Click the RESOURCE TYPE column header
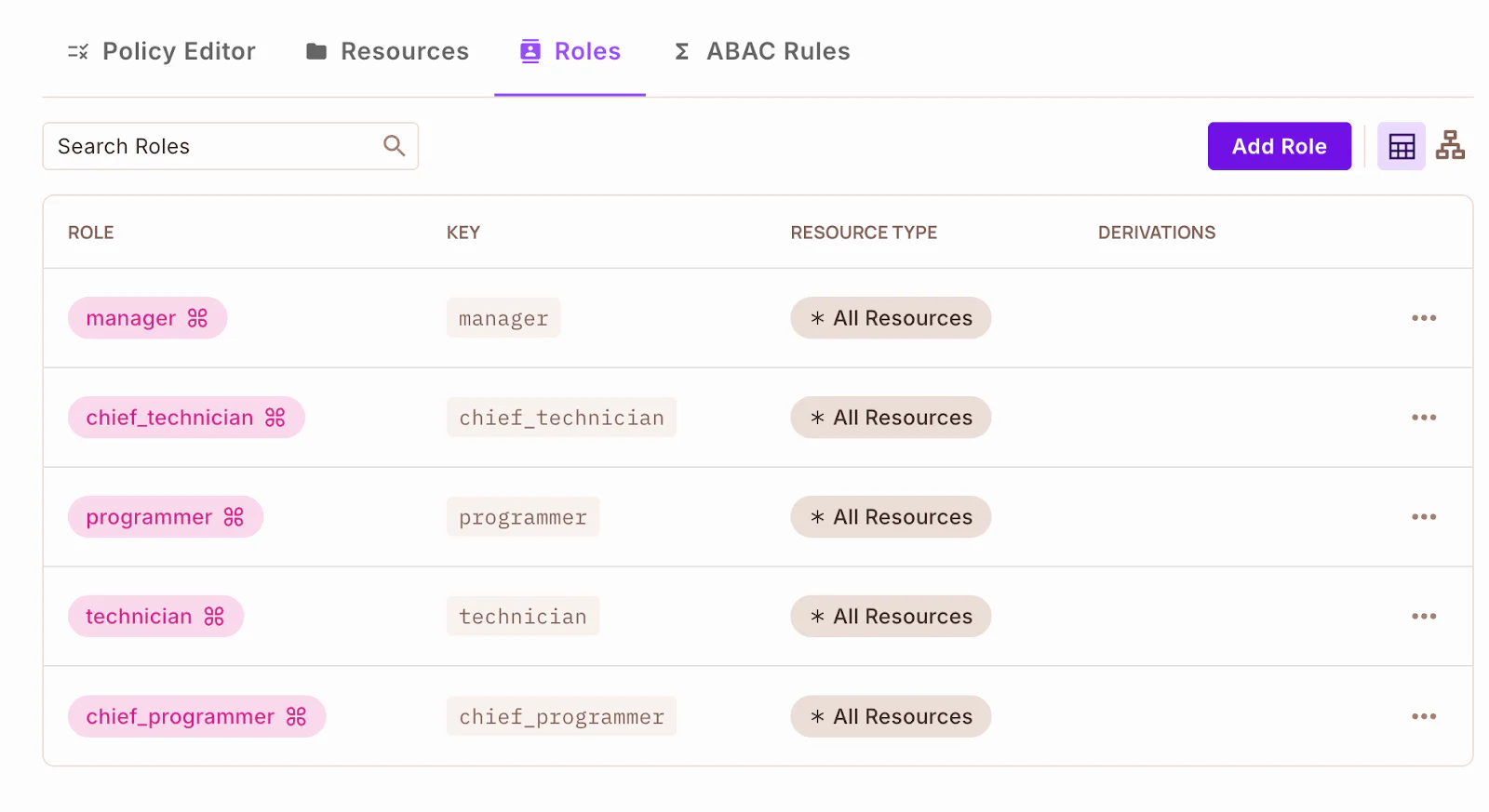1489x812 pixels. [x=864, y=233]
